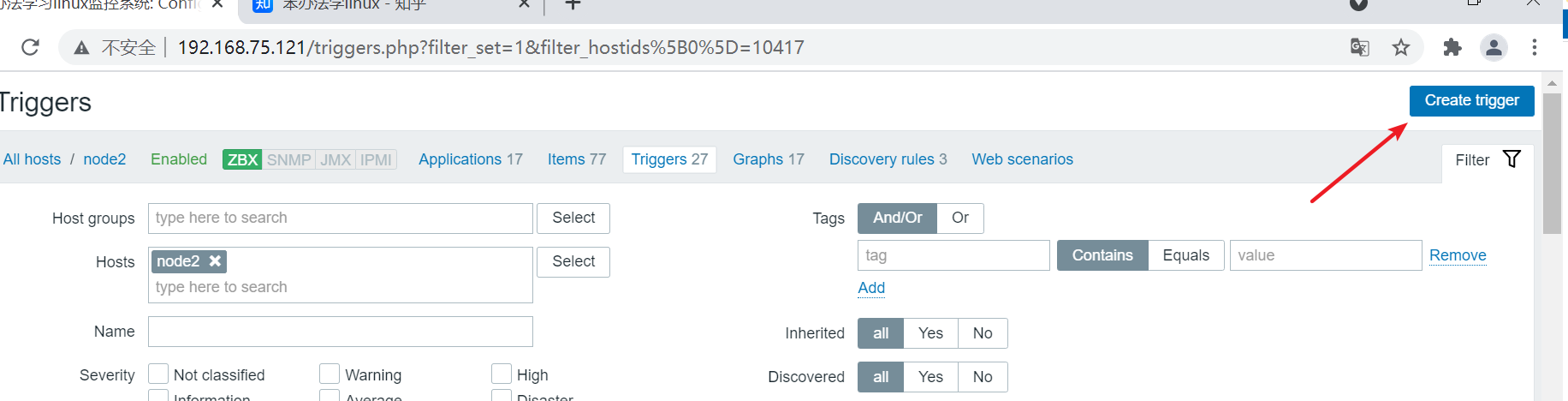Tick the High severity checkbox
Image resolution: width=1568 pixels, height=401 pixels.
502,374
